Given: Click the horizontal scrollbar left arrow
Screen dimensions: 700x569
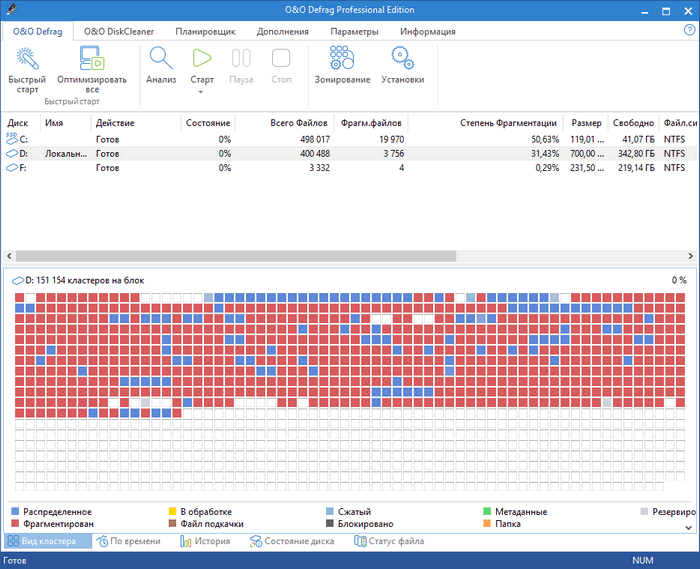Looking at the screenshot, I should (9, 256).
